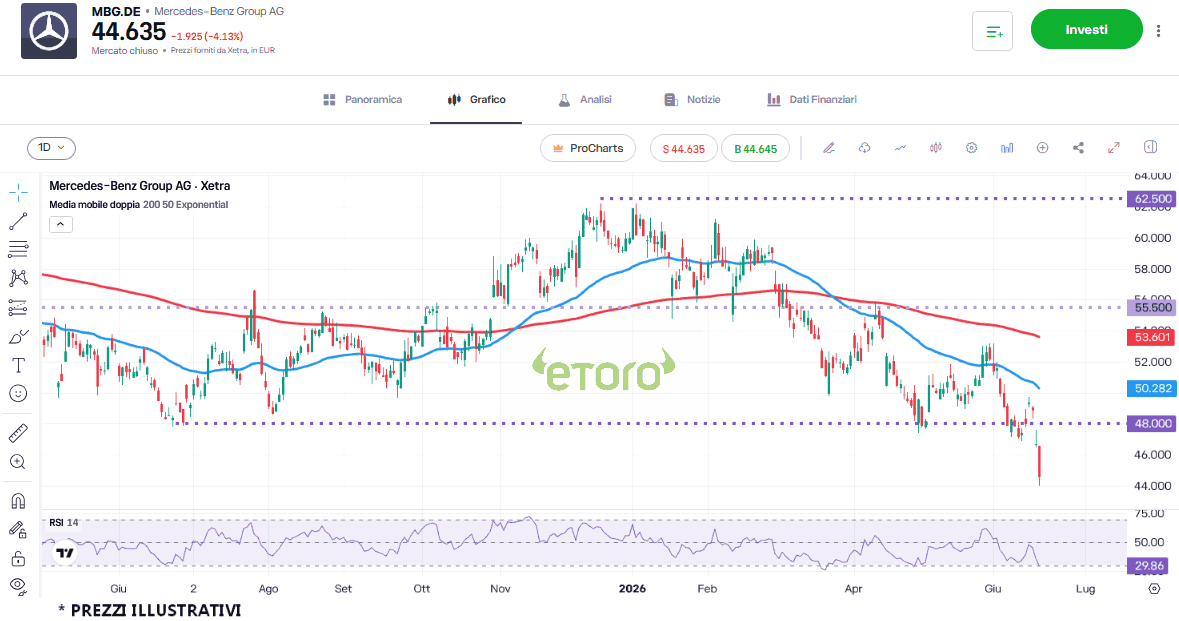Expand chart to fullscreen
Viewport: 1179px width, 621px height.
[1114, 148]
